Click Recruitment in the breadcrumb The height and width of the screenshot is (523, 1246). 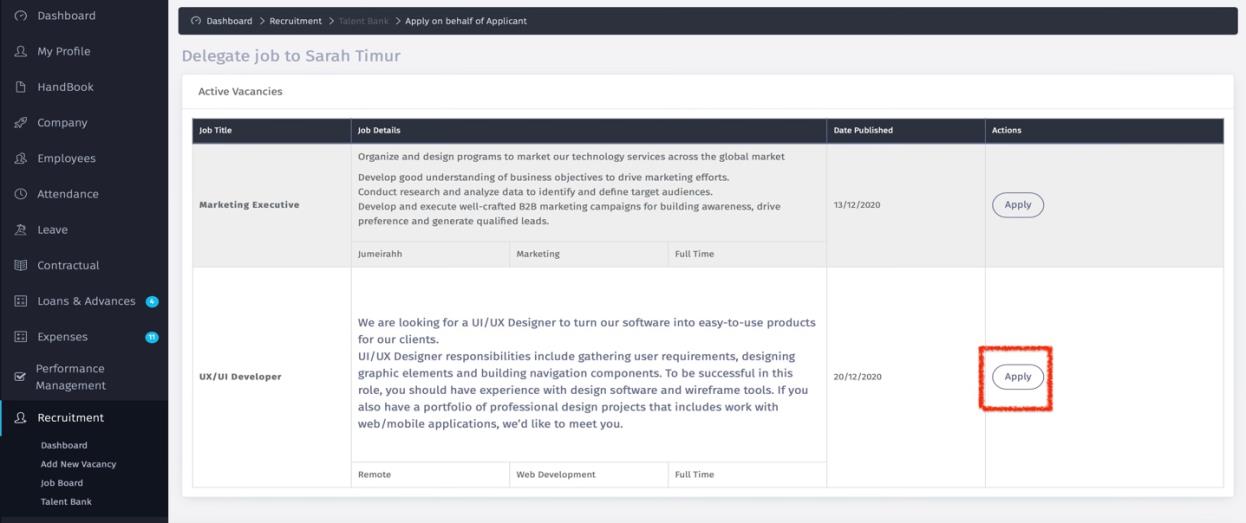295,21
